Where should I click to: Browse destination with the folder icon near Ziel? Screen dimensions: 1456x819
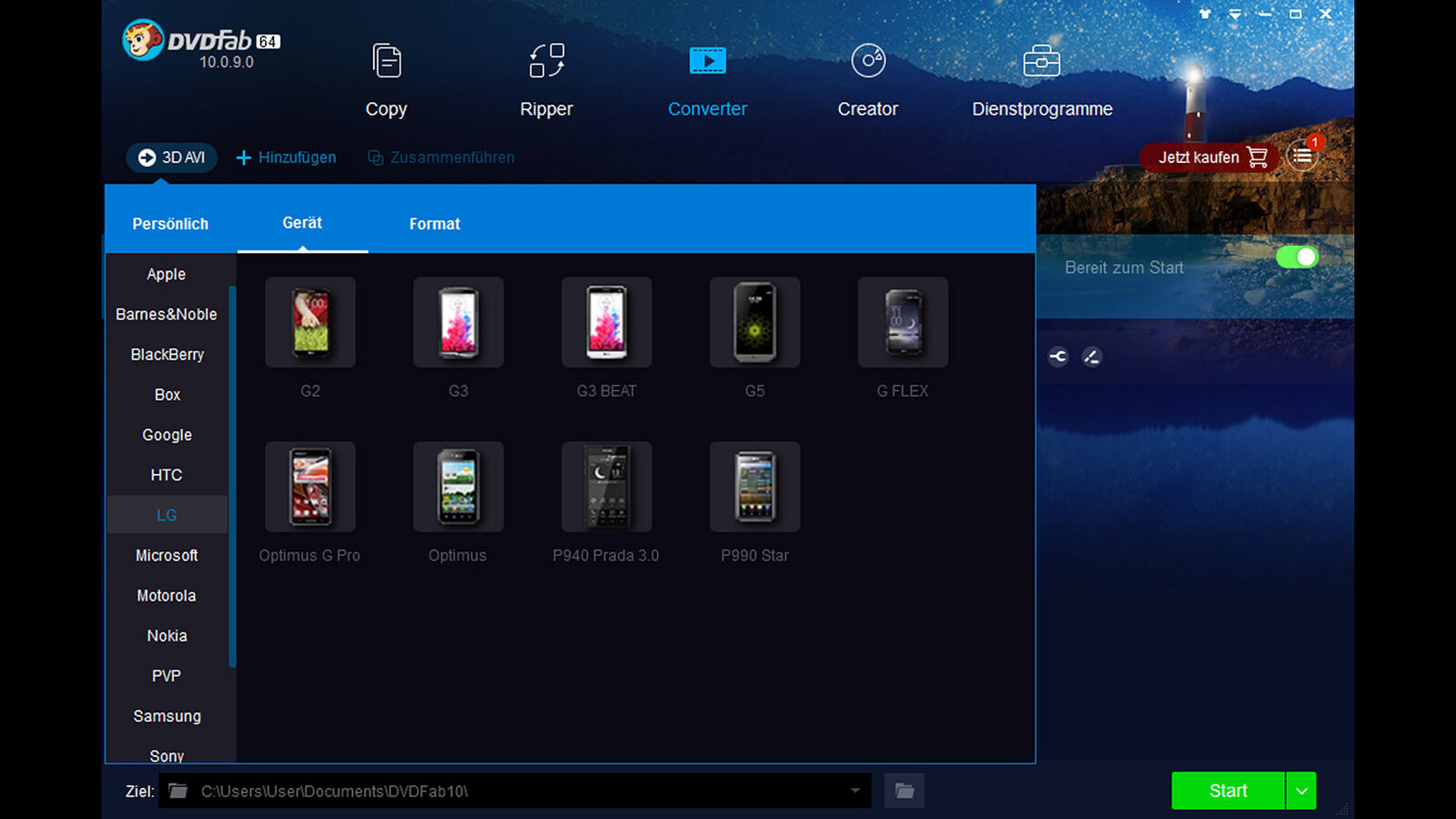click(904, 791)
